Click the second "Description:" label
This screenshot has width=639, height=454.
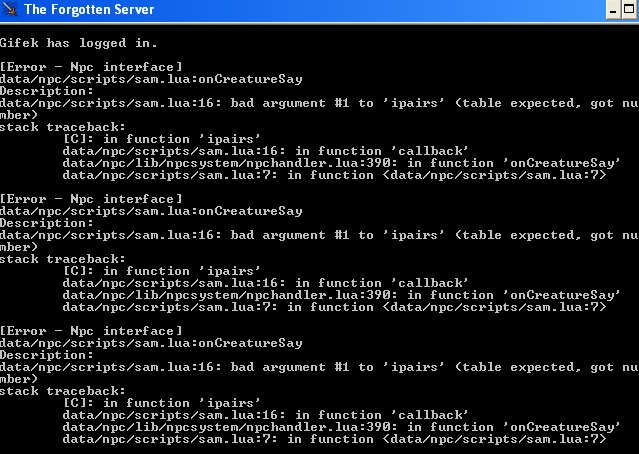point(46,223)
